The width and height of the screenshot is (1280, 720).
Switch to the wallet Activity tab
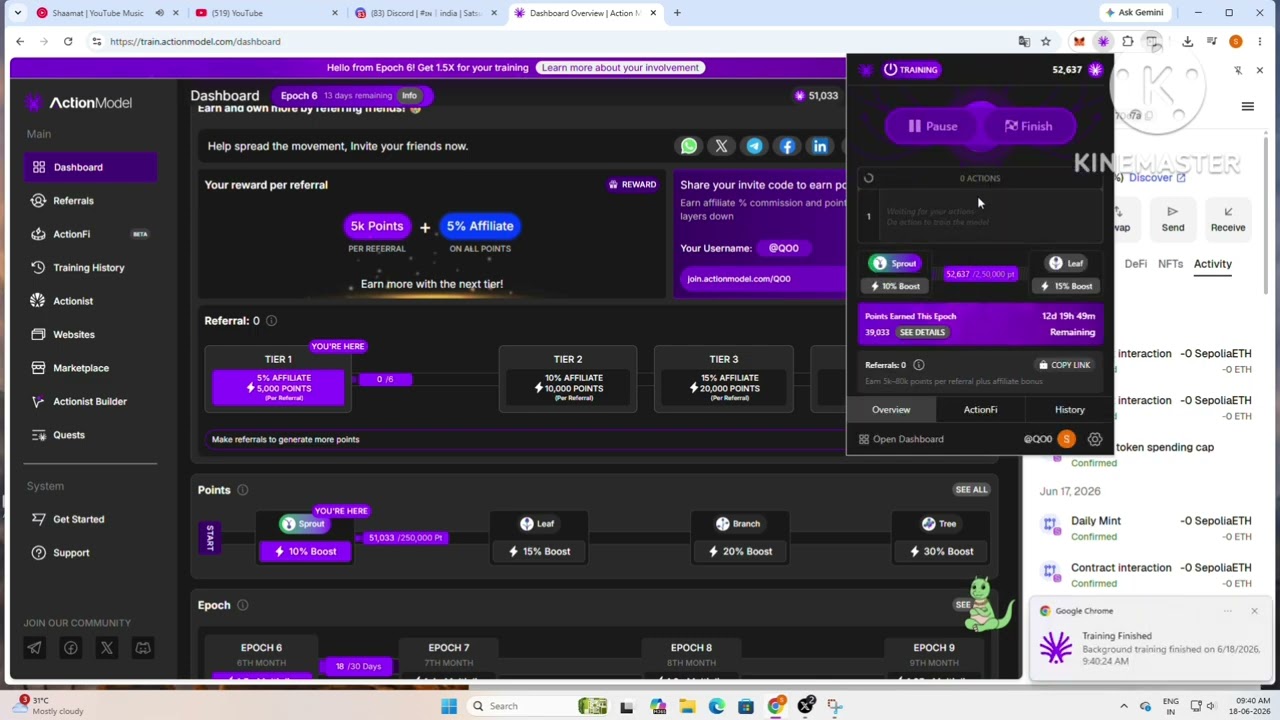[1212, 264]
